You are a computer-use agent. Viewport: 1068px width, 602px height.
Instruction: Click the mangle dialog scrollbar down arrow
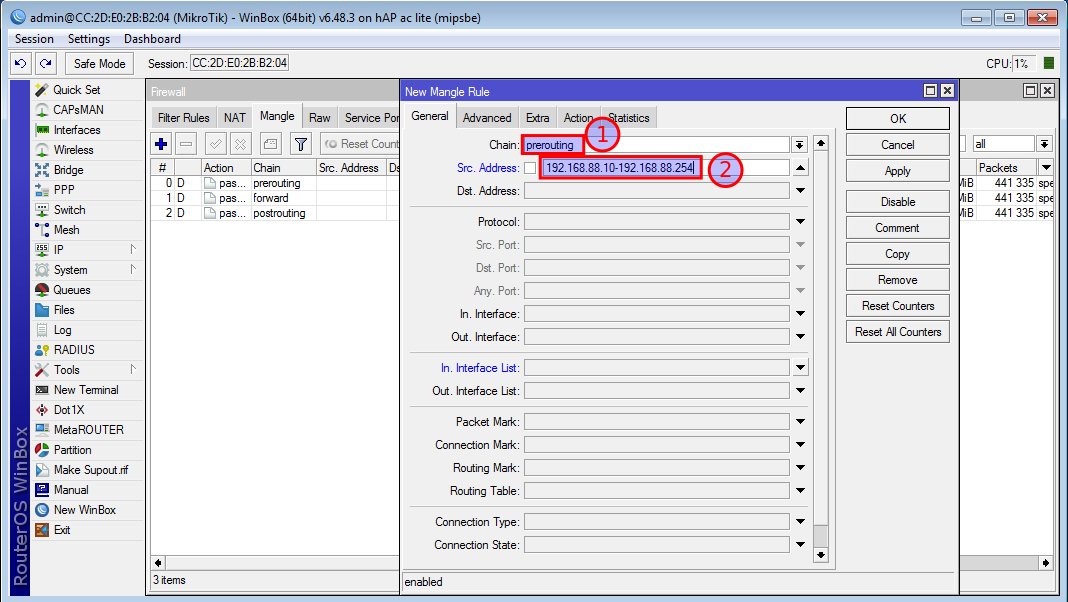[821, 555]
